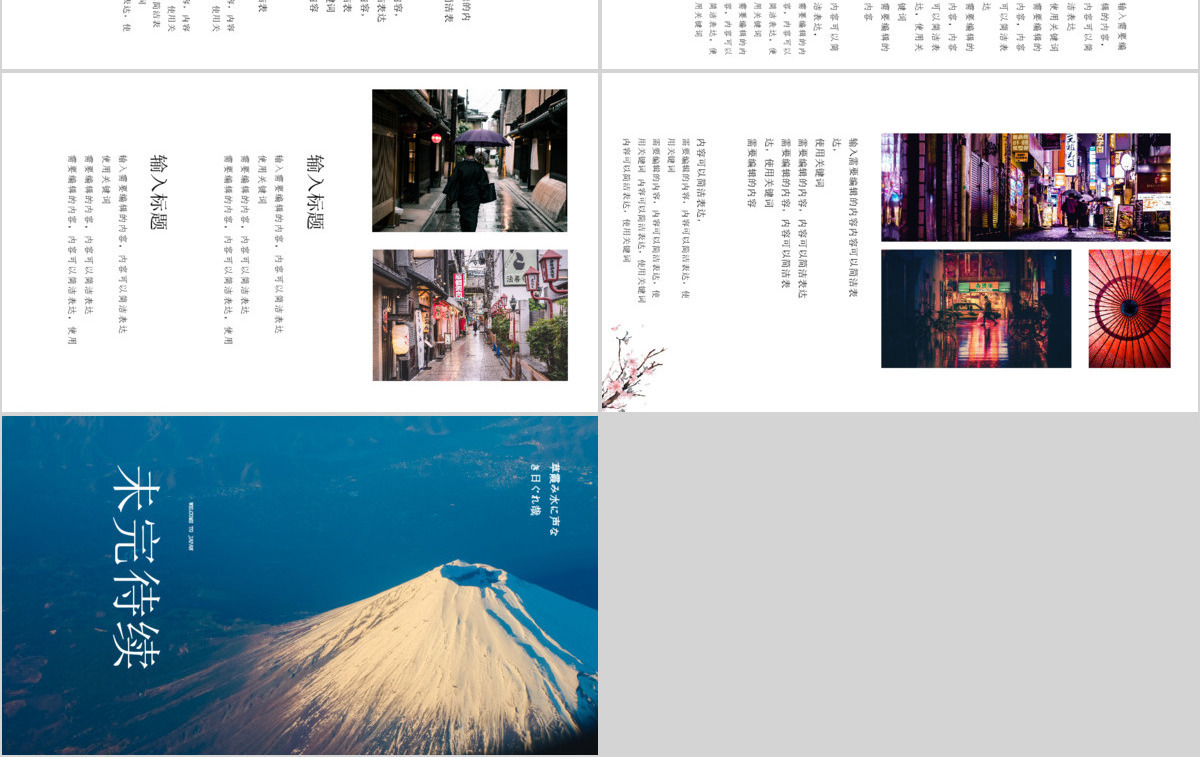
Task: Select the photo of woman with purple umbrella
Action: coord(470,161)
